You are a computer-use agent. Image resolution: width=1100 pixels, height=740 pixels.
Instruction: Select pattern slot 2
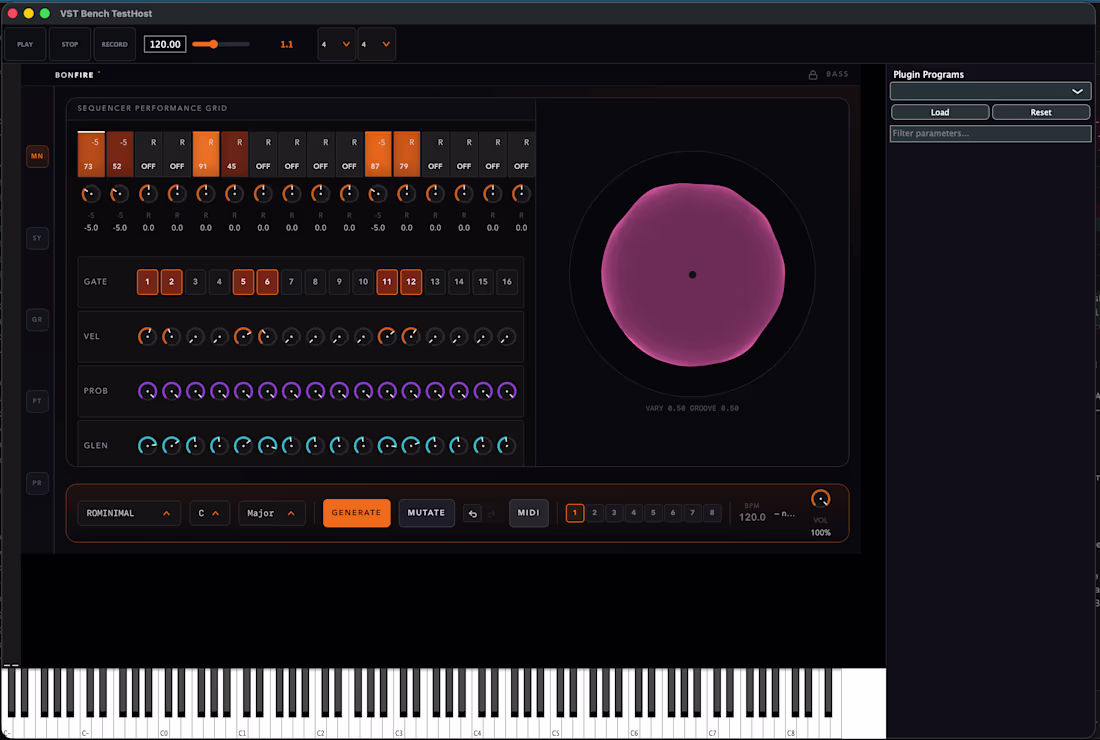[x=594, y=513]
